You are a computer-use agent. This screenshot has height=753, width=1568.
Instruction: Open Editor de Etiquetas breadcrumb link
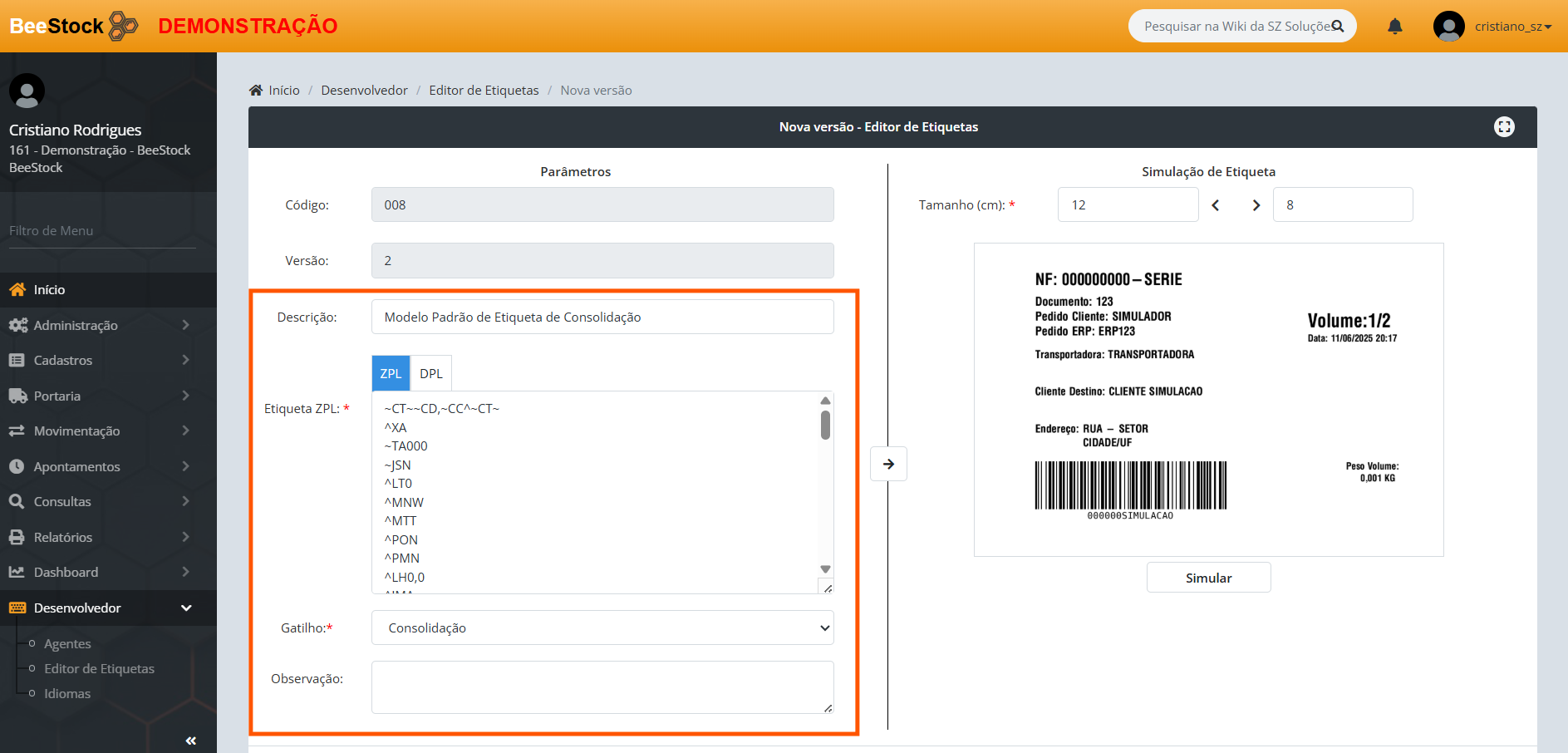point(484,91)
